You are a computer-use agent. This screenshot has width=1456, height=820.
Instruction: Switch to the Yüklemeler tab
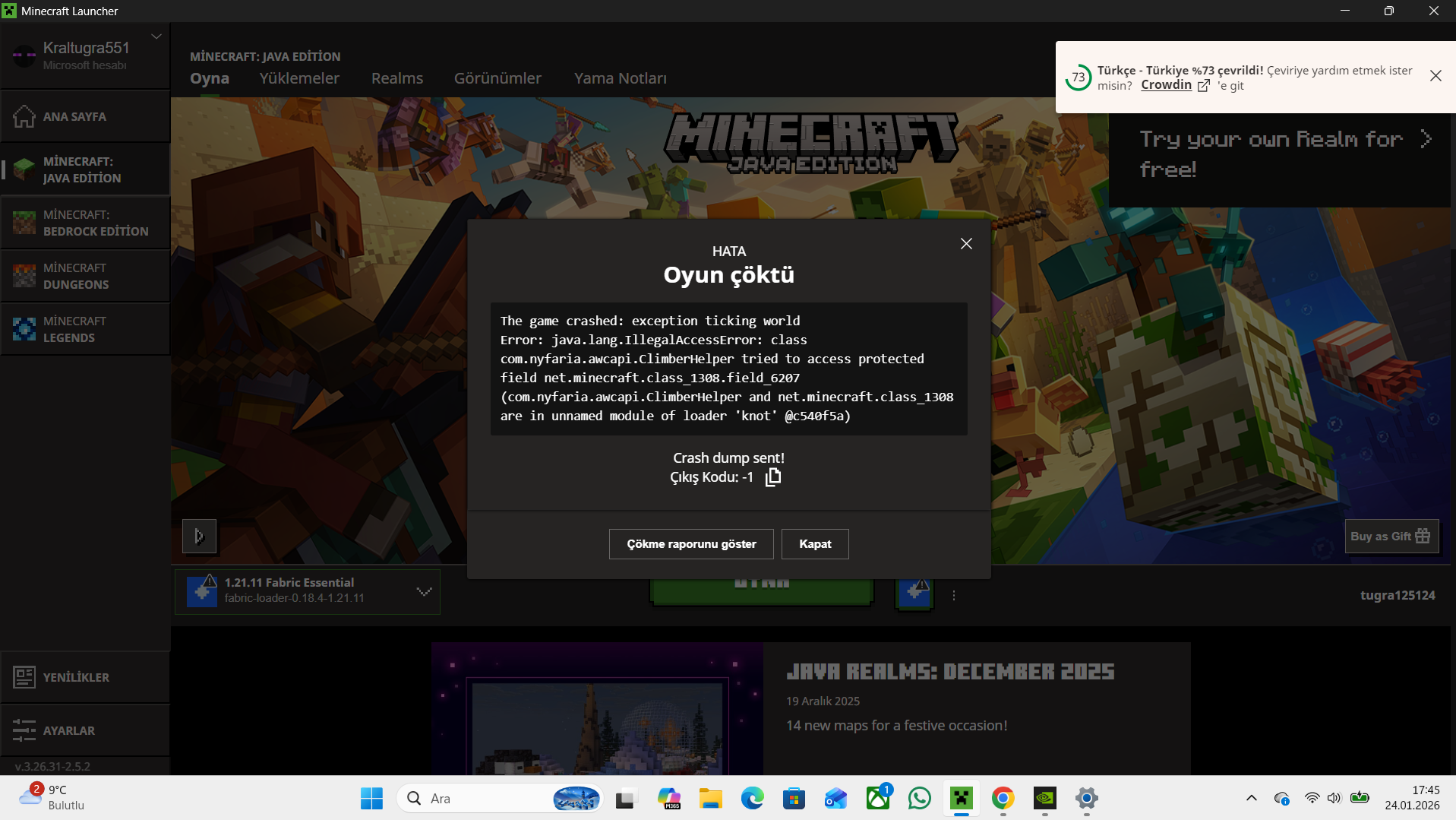[x=299, y=78]
